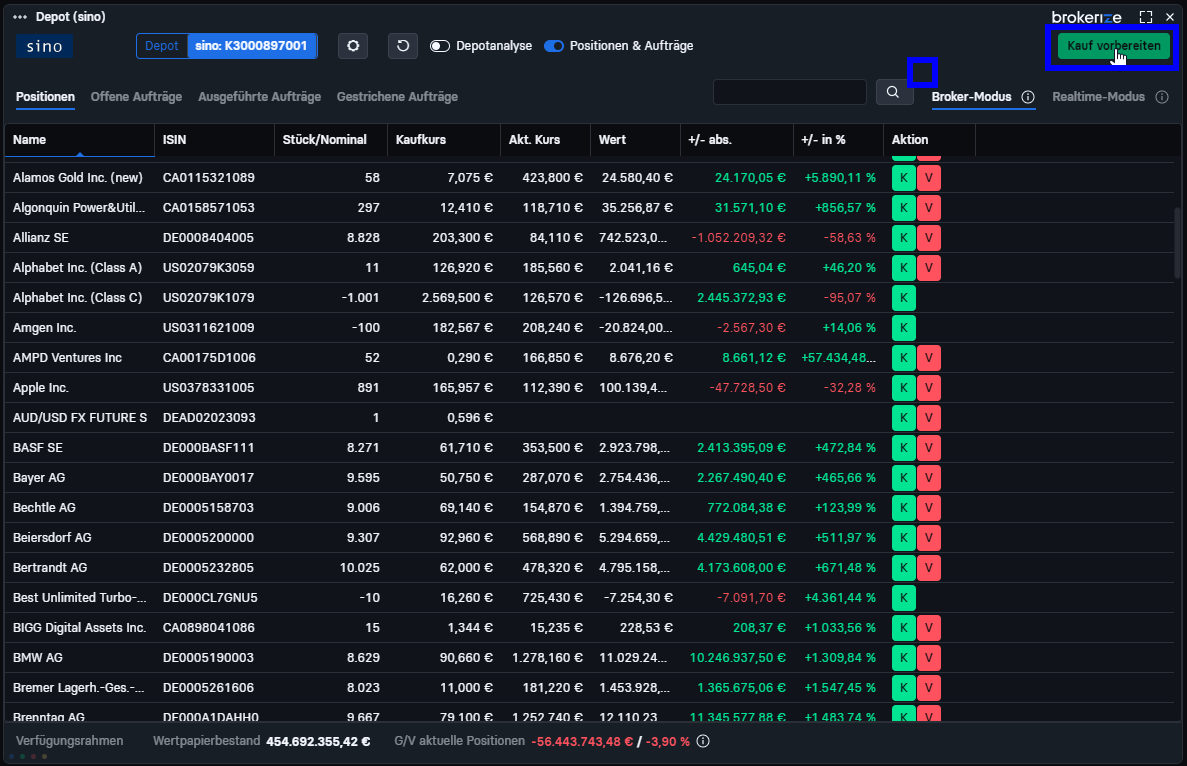
Task: Click the sino logo
Action: [x=45, y=46]
